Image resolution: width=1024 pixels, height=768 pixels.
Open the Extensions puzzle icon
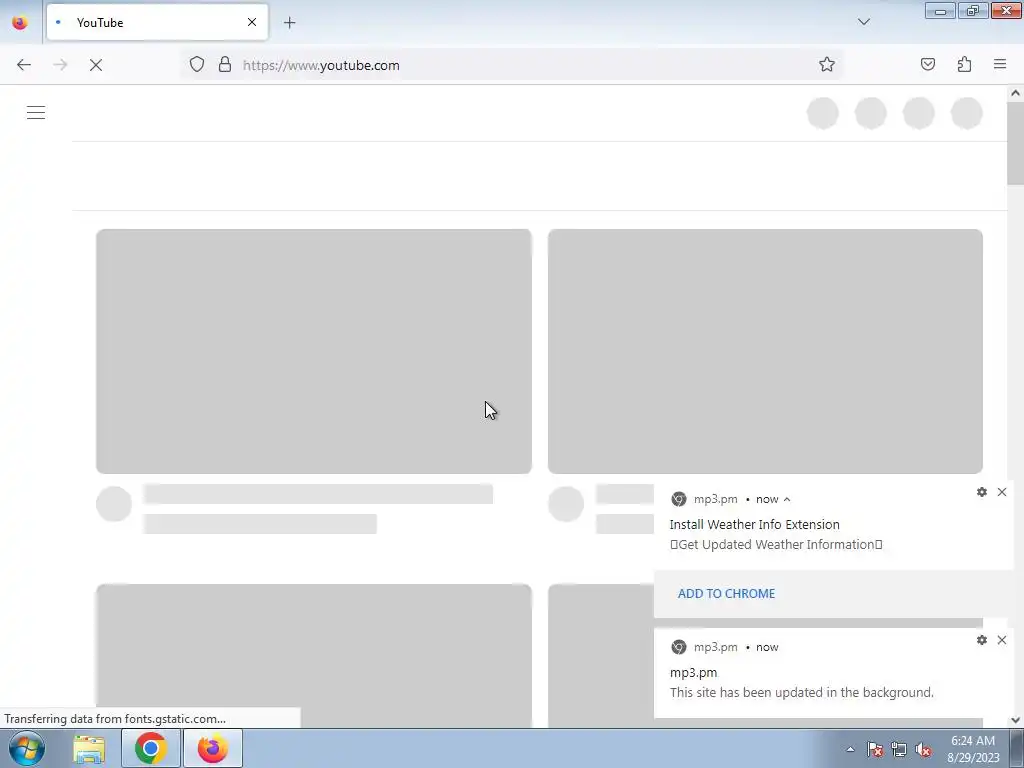point(964,65)
